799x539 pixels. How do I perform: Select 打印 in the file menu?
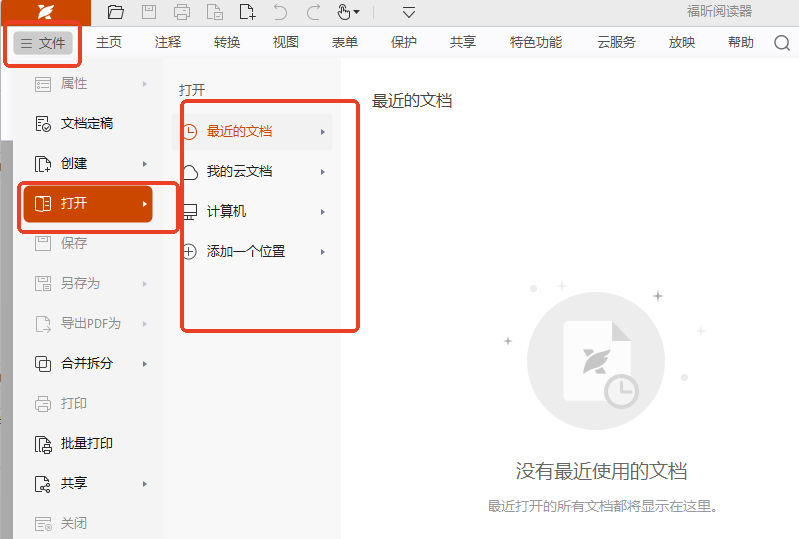pos(88,403)
